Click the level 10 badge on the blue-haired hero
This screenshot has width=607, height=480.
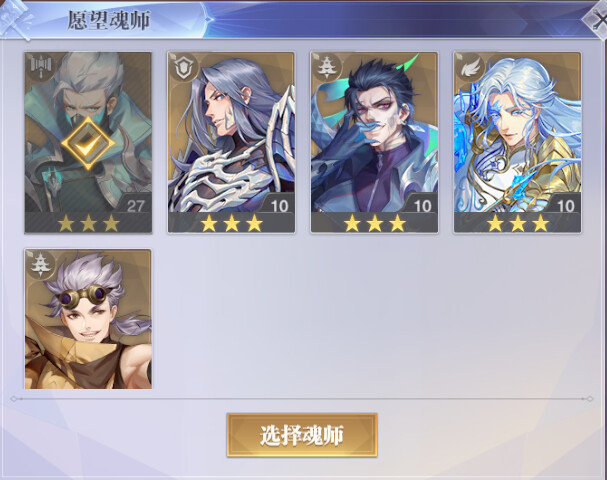tap(565, 206)
